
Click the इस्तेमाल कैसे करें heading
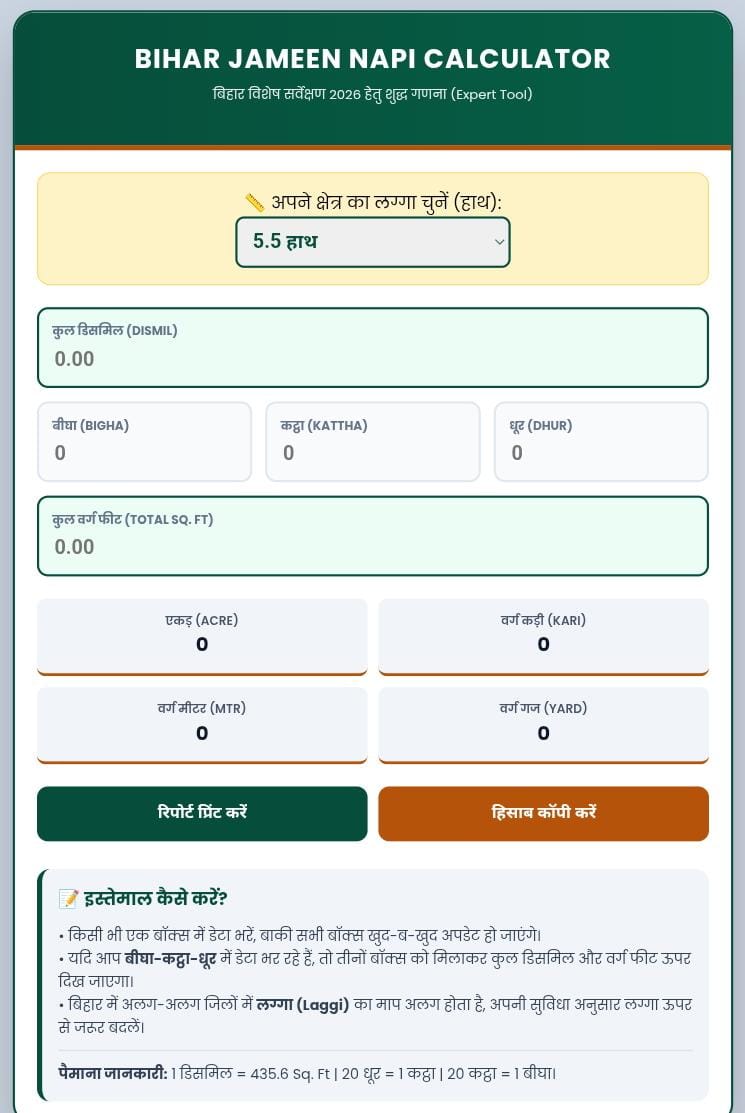pyautogui.click(x=155, y=898)
